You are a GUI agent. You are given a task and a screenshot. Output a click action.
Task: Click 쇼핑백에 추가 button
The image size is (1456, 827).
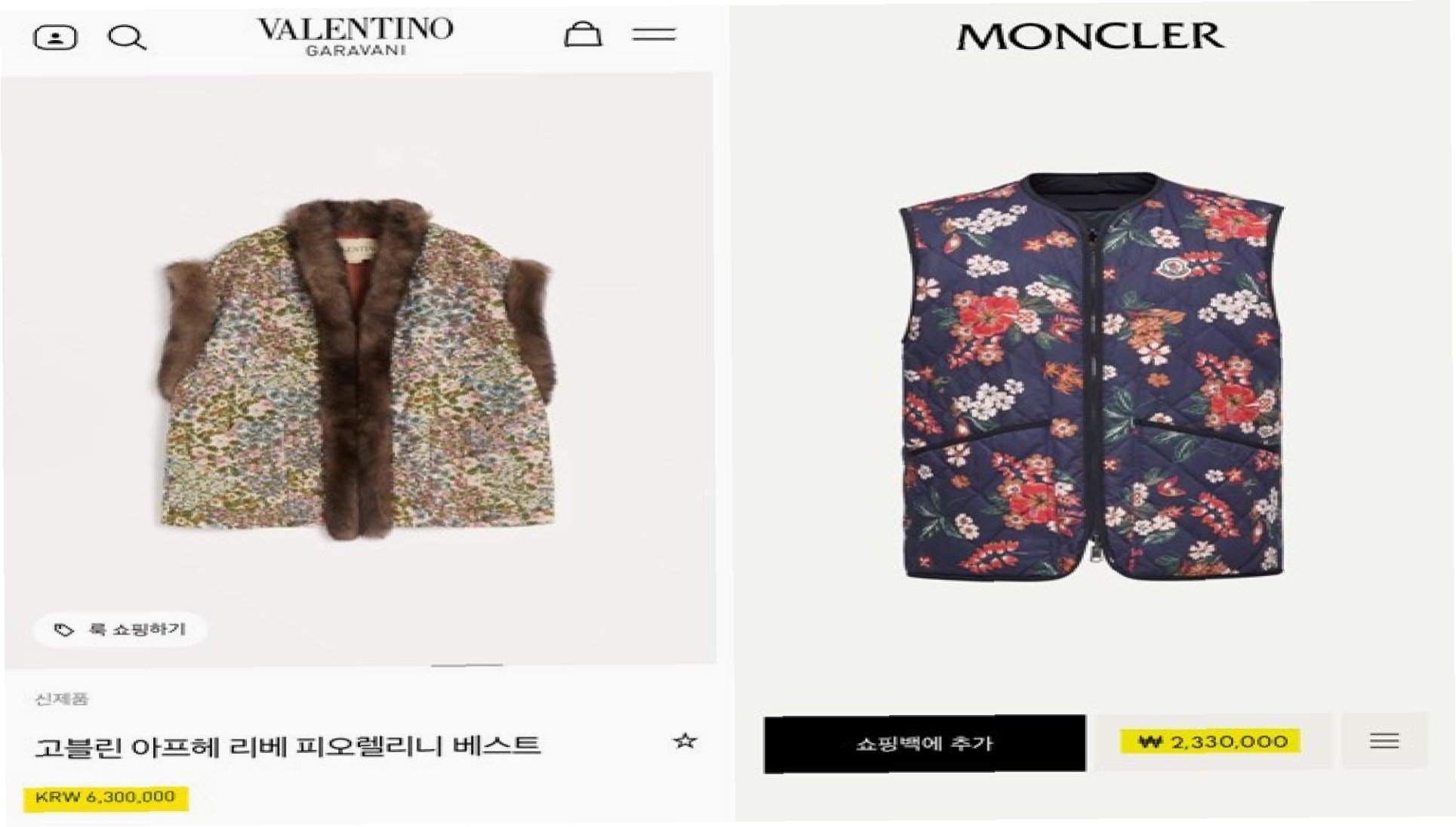[925, 744]
